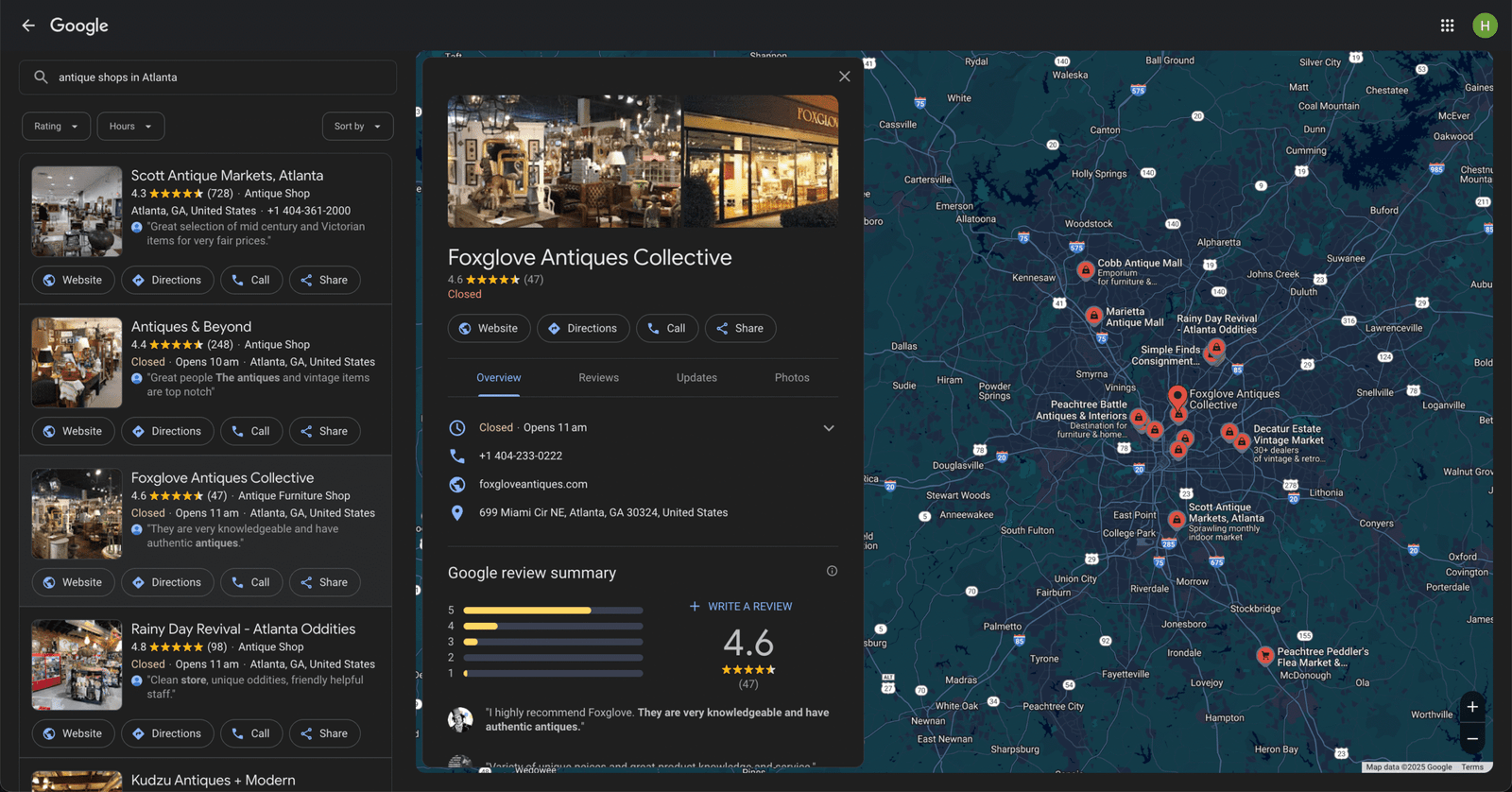Select the 3-star rating bar
Viewport: 1512px width, 792px height.
tap(553, 642)
